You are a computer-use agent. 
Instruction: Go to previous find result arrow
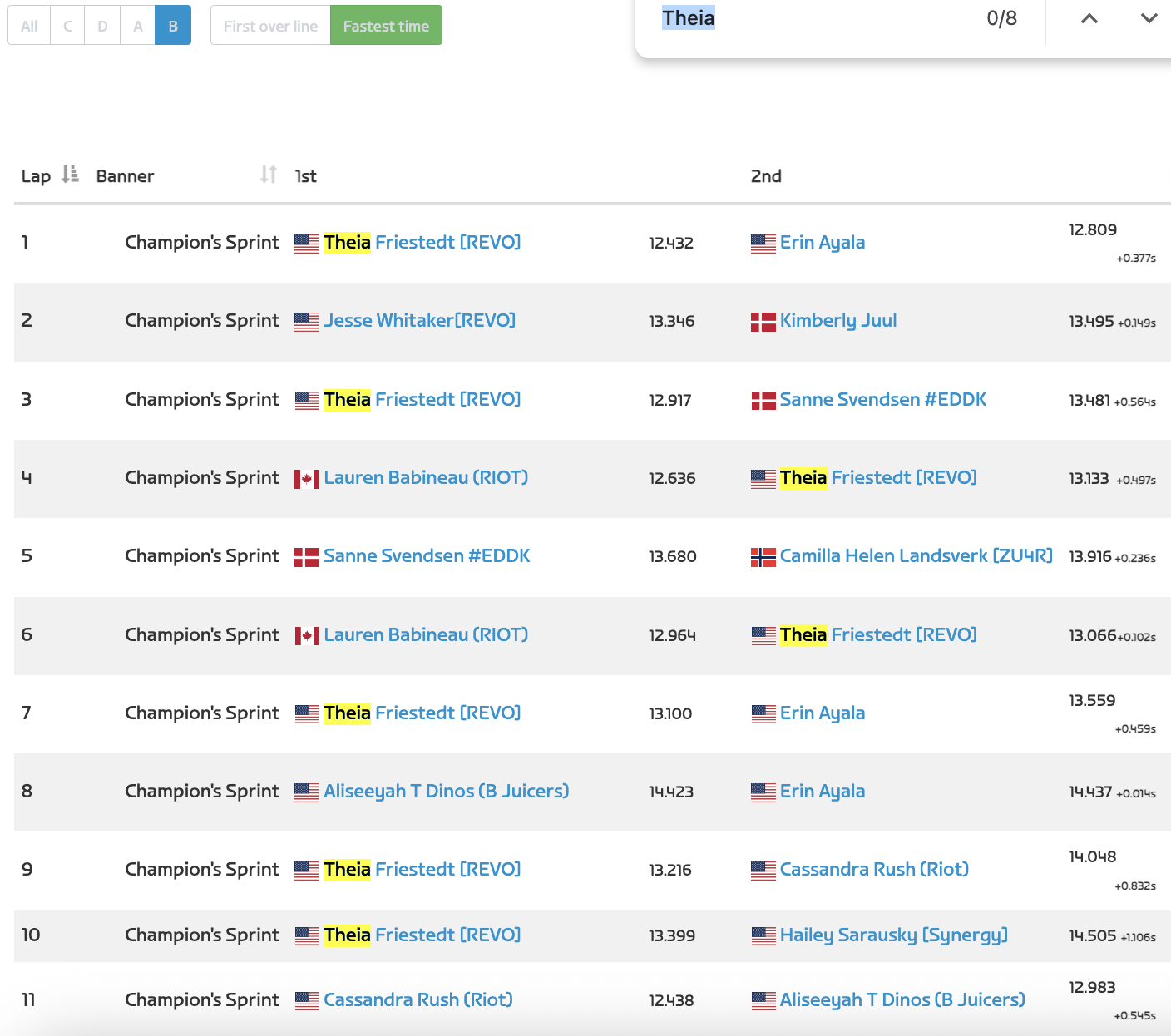tap(1089, 19)
